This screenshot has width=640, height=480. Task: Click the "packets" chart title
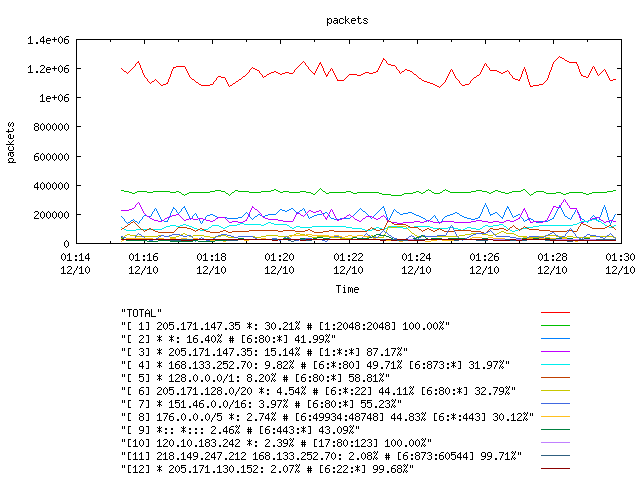[x=347, y=20]
